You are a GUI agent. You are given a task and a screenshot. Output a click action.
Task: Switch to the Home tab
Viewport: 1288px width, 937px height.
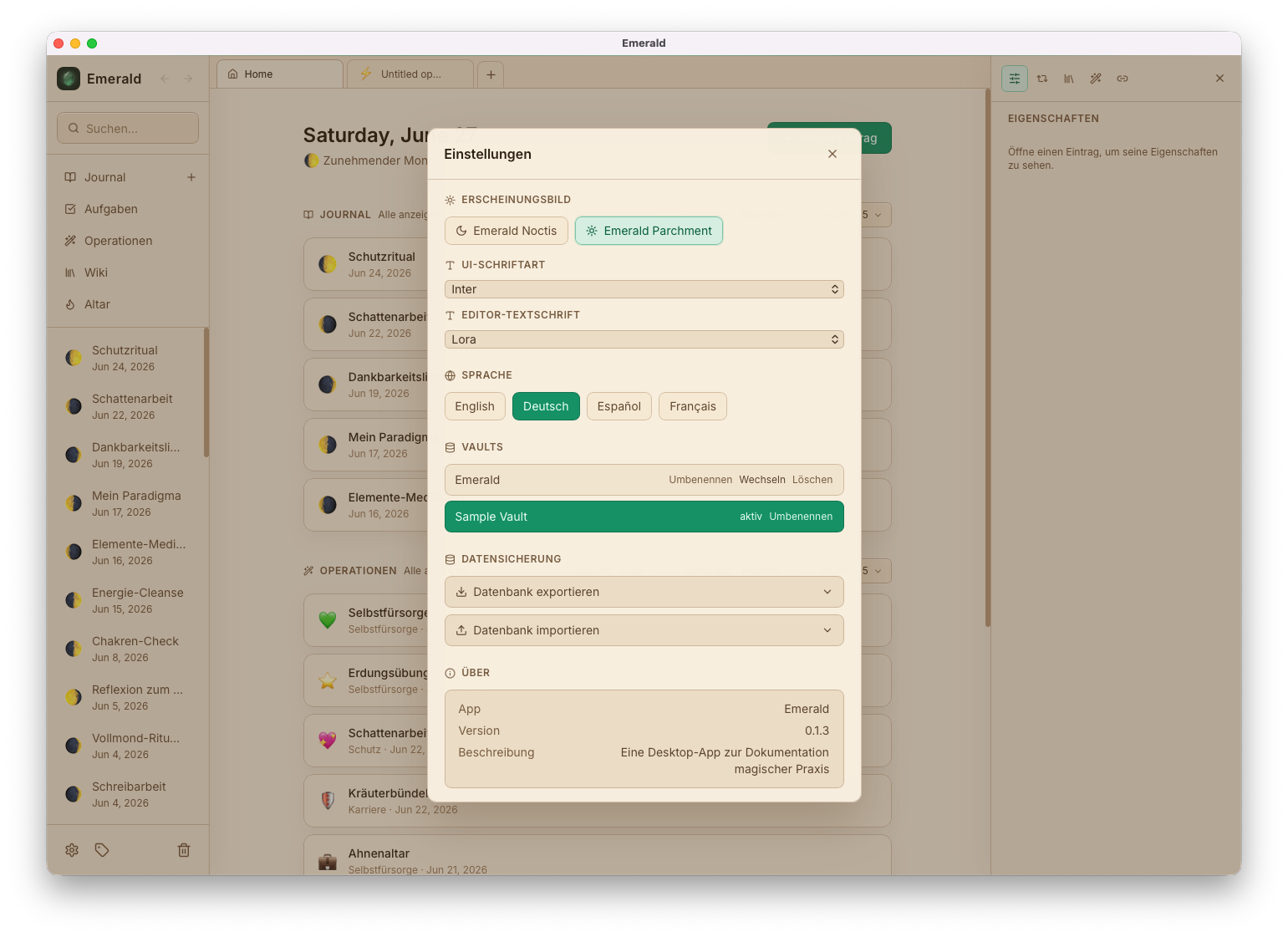(280, 74)
